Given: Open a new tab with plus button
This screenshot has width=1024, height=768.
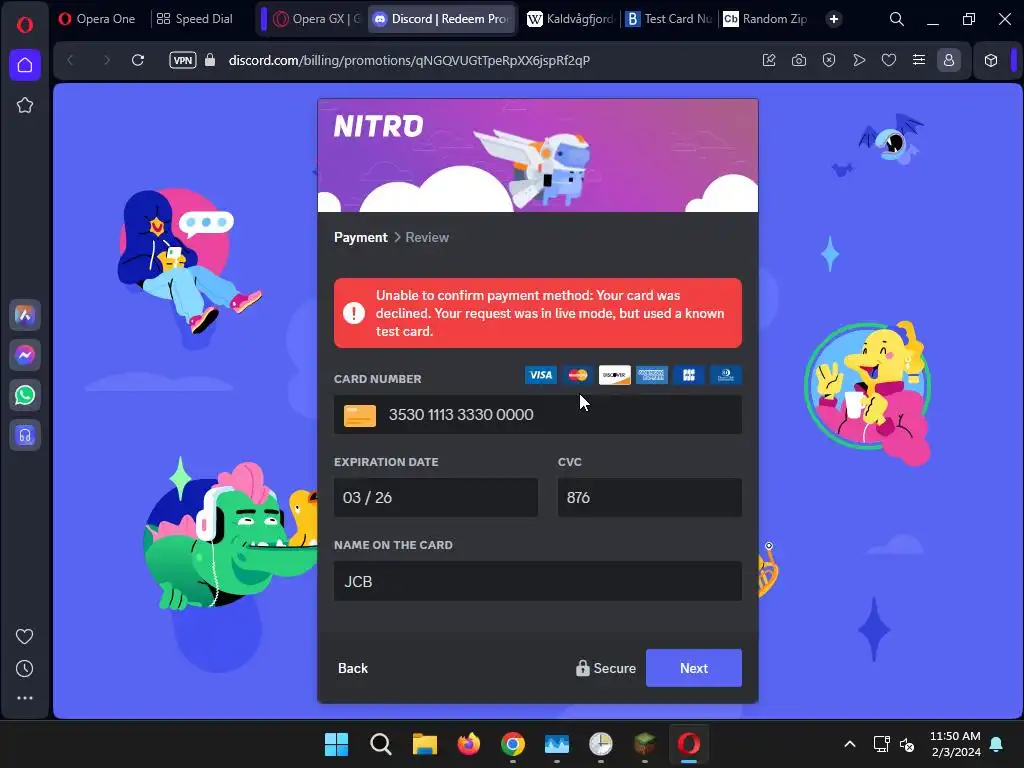Looking at the screenshot, I should point(834,19).
